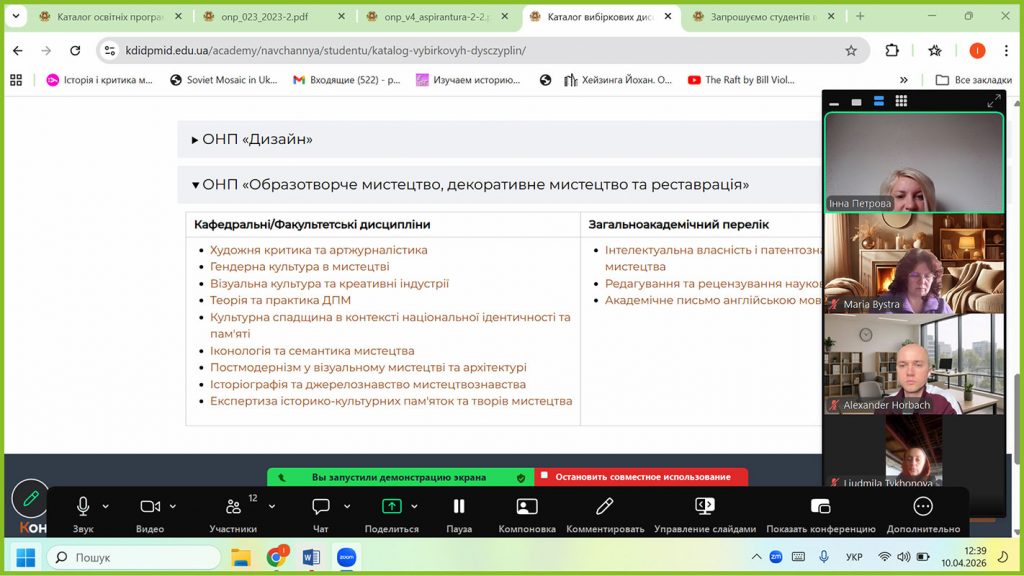
Task: Click the Windows taskbar 'Пошук' search box
Action: click(x=134, y=557)
